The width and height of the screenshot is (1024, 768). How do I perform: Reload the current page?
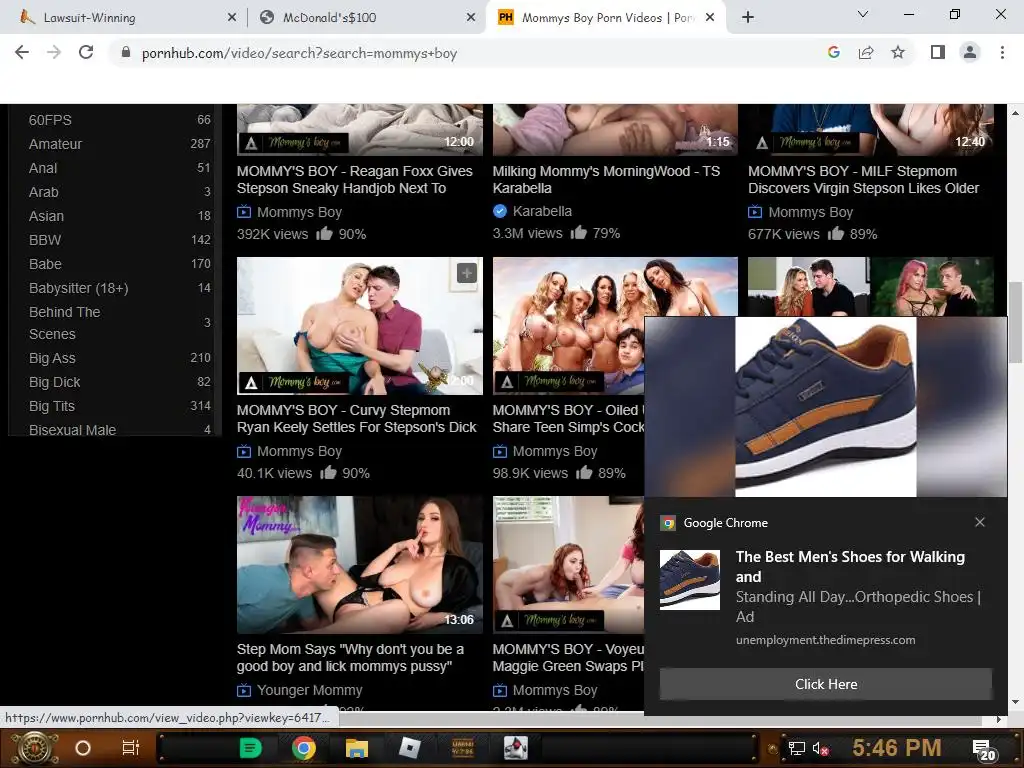(x=86, y=53)
